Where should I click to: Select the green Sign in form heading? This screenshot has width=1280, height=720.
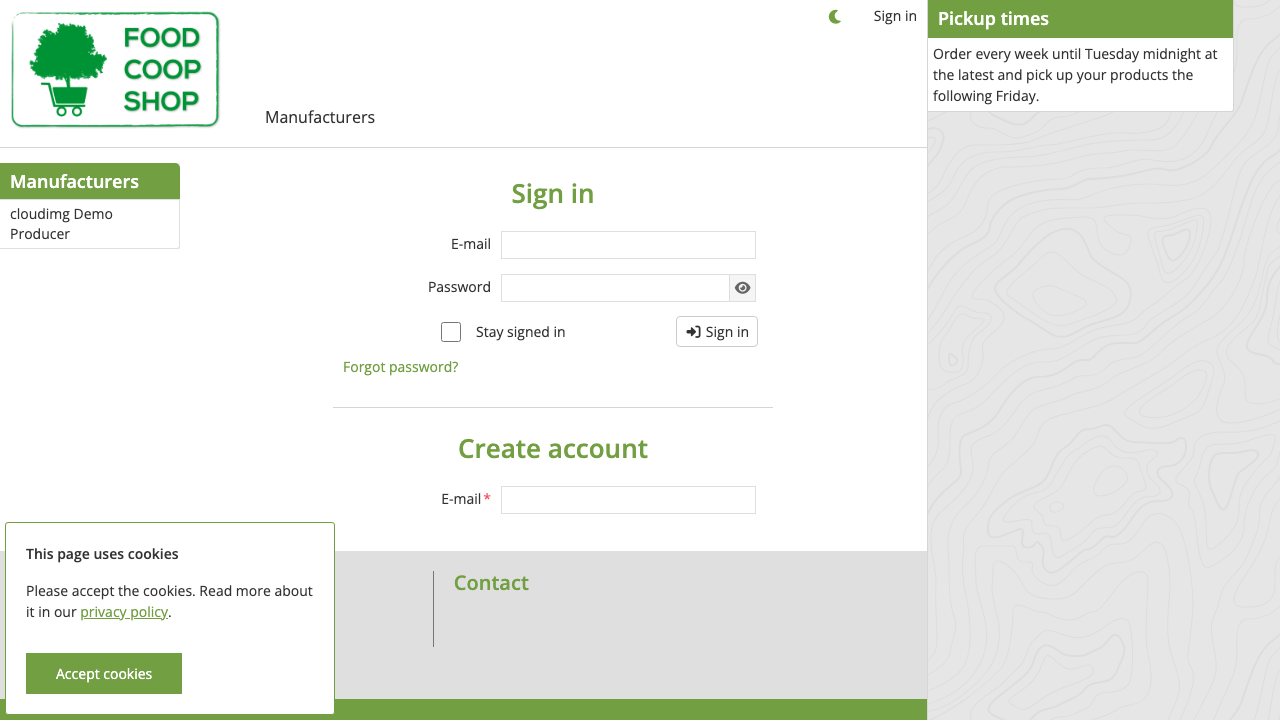[553, 193]
